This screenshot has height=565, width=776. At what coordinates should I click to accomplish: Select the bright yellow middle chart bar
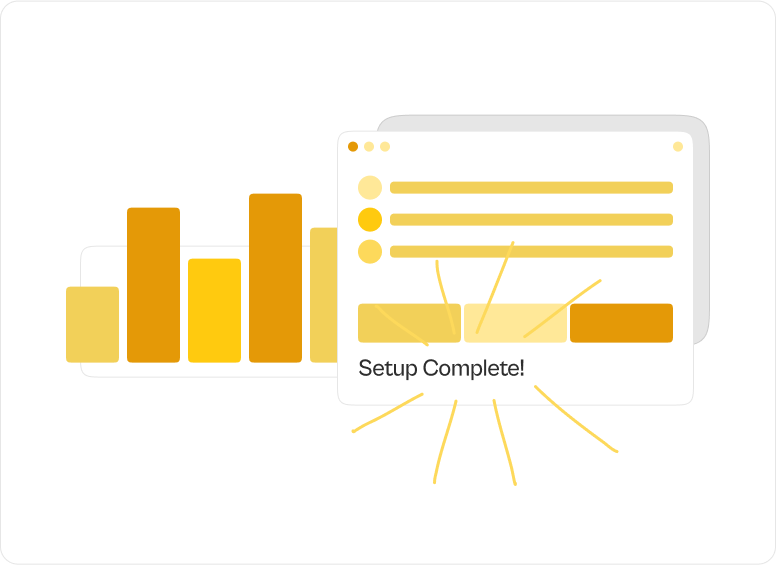(x=214, y=311)
